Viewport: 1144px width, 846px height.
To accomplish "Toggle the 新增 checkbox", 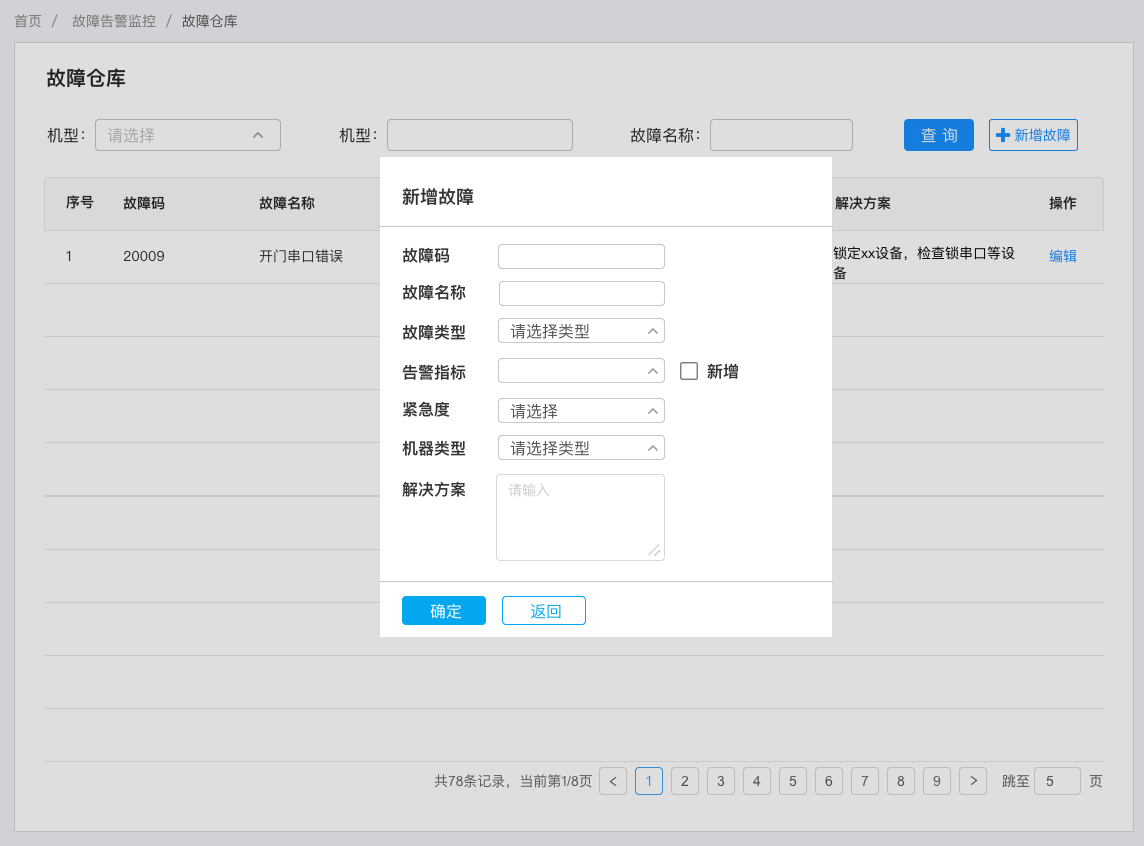I will (689, 371).
